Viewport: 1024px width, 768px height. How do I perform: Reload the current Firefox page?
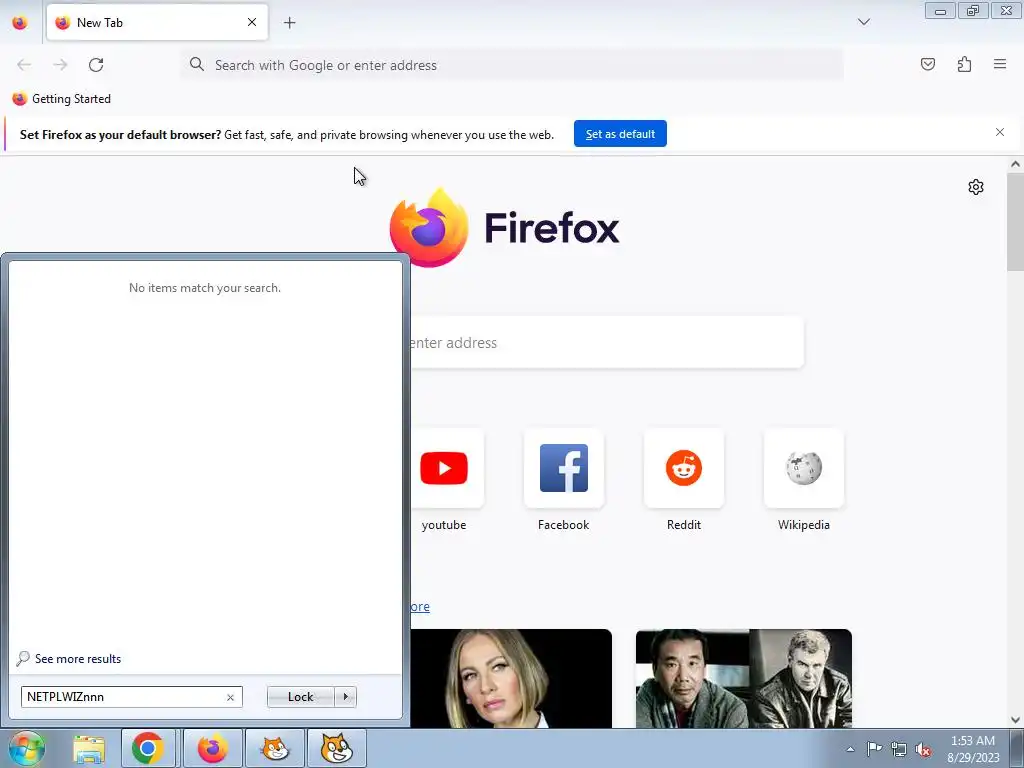click(96, 65)
